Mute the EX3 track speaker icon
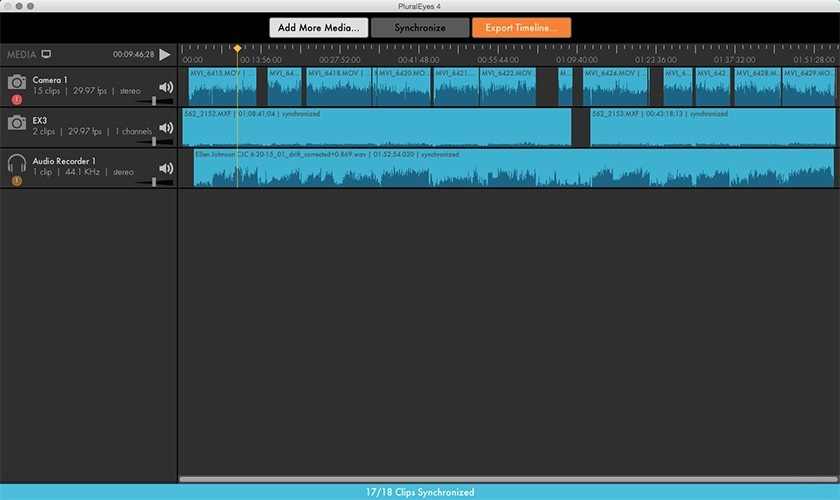The height and width of the screenshot is (500, 840). click(166, 128)
